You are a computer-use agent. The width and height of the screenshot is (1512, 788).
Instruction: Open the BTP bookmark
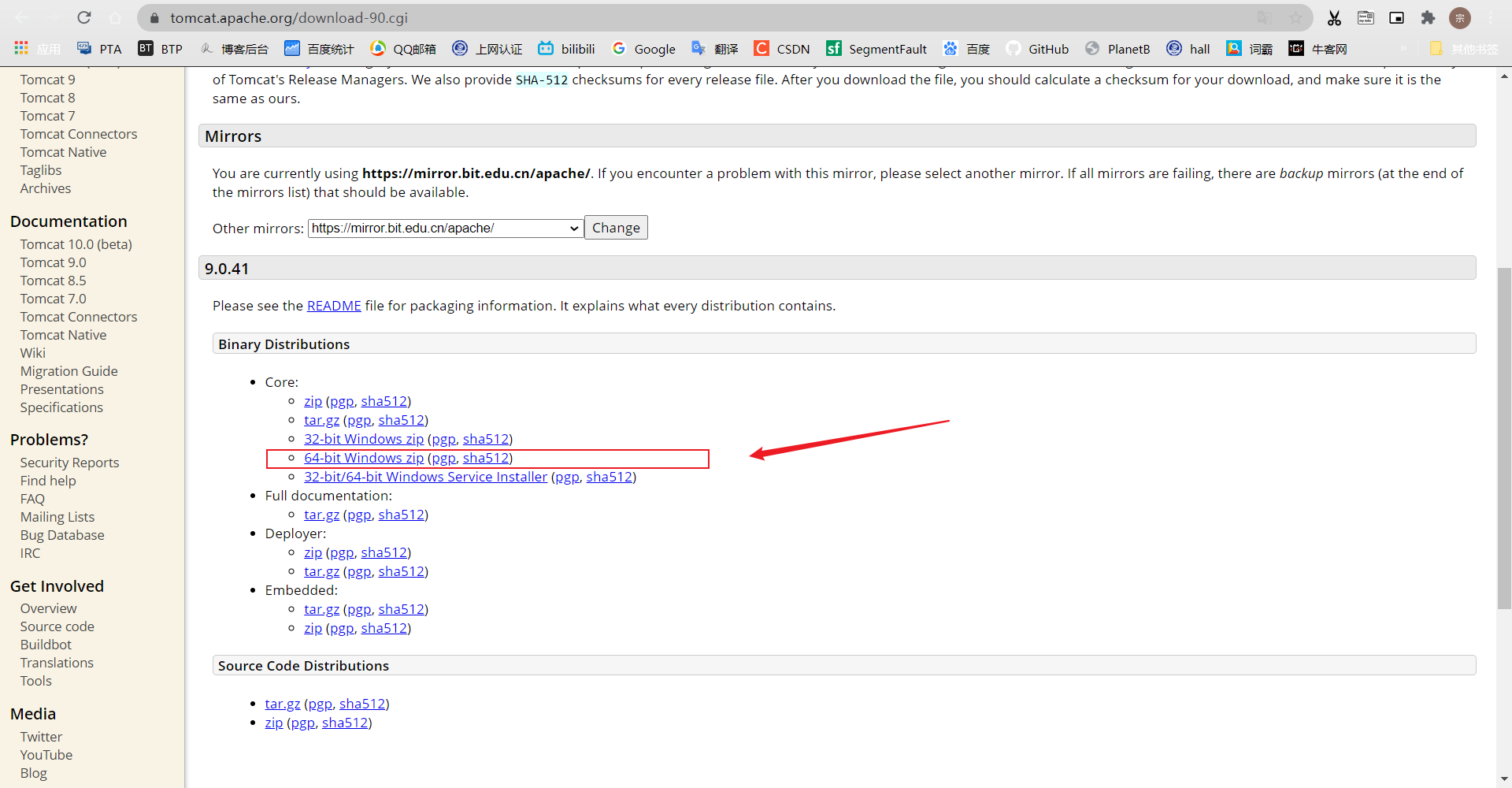(x=161, y=49)
